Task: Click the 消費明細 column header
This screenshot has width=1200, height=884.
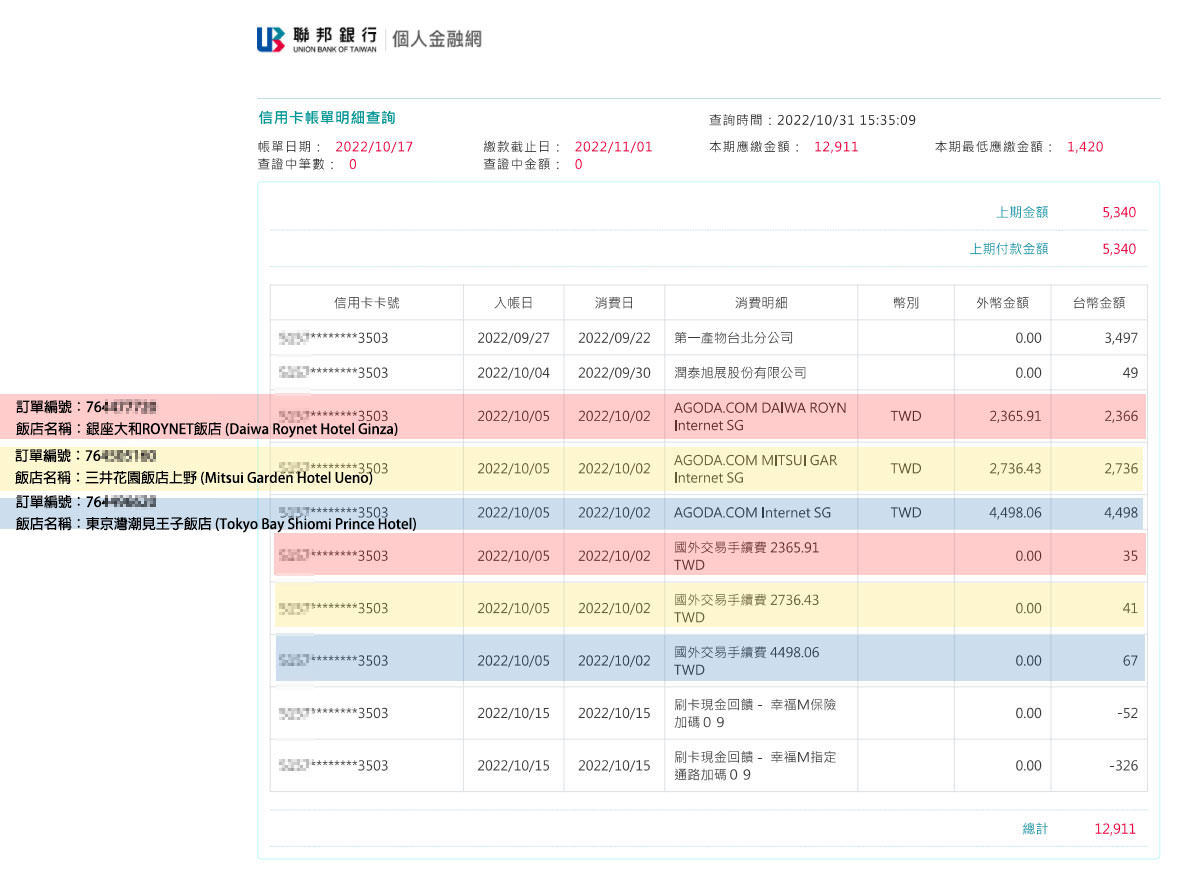Action: [x=760, y=302]
